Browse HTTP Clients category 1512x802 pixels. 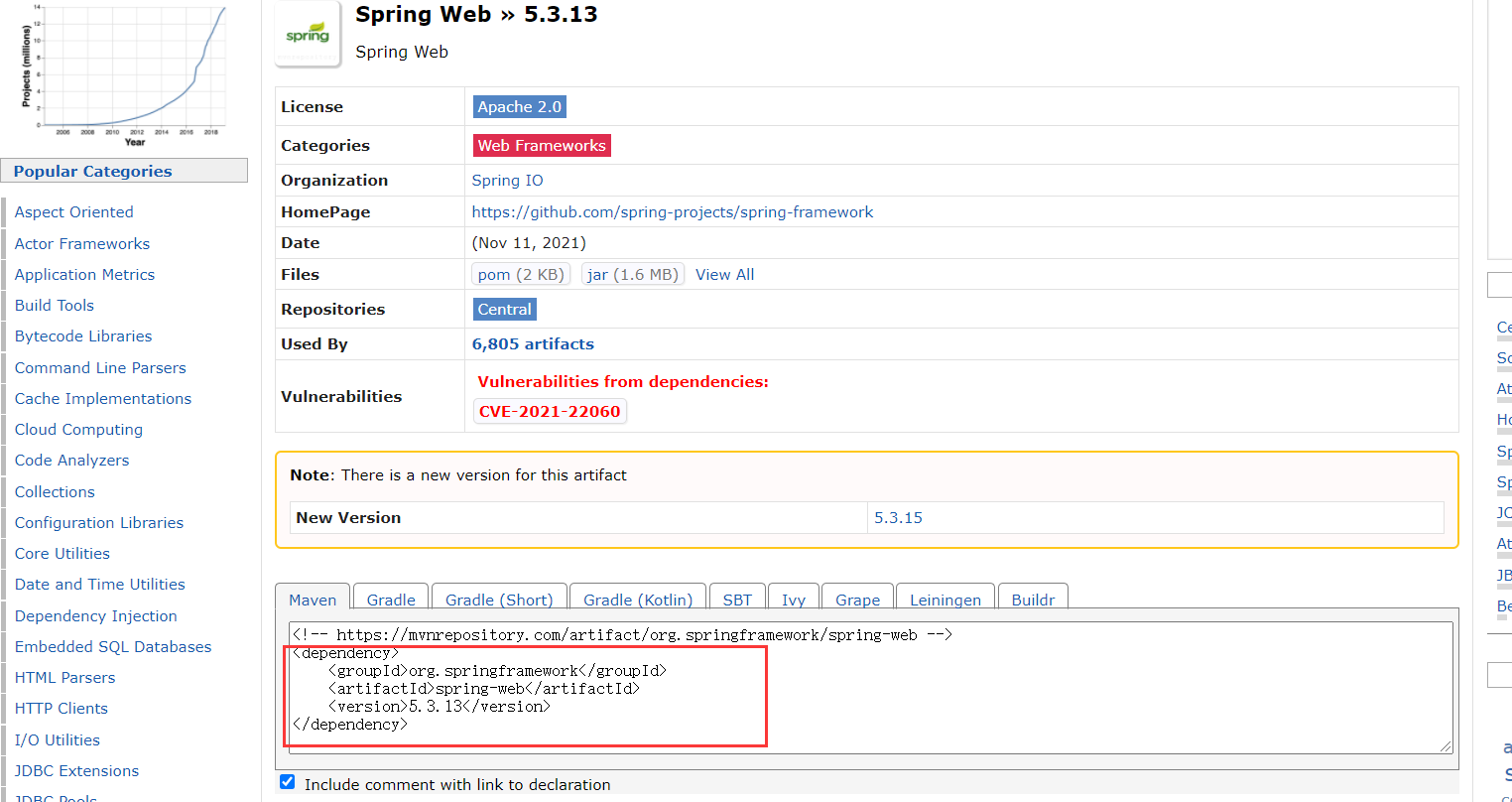[62, 709]
